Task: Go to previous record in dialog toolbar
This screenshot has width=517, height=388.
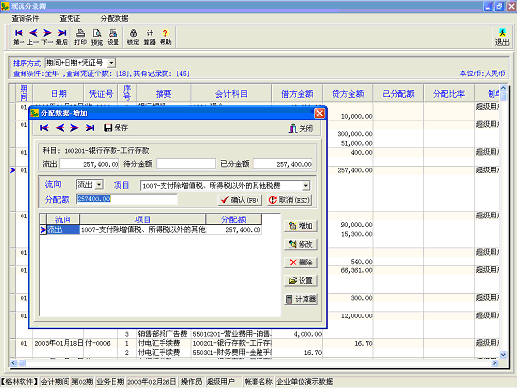Action: tap(60, 128)
